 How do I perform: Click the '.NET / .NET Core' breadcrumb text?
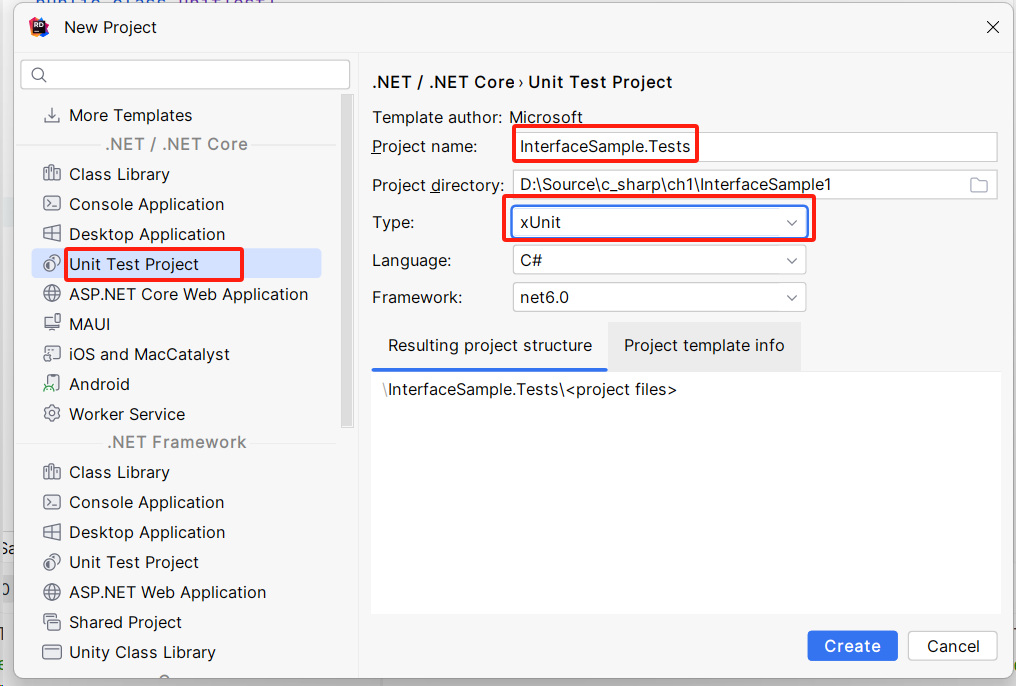pos(443,82)
